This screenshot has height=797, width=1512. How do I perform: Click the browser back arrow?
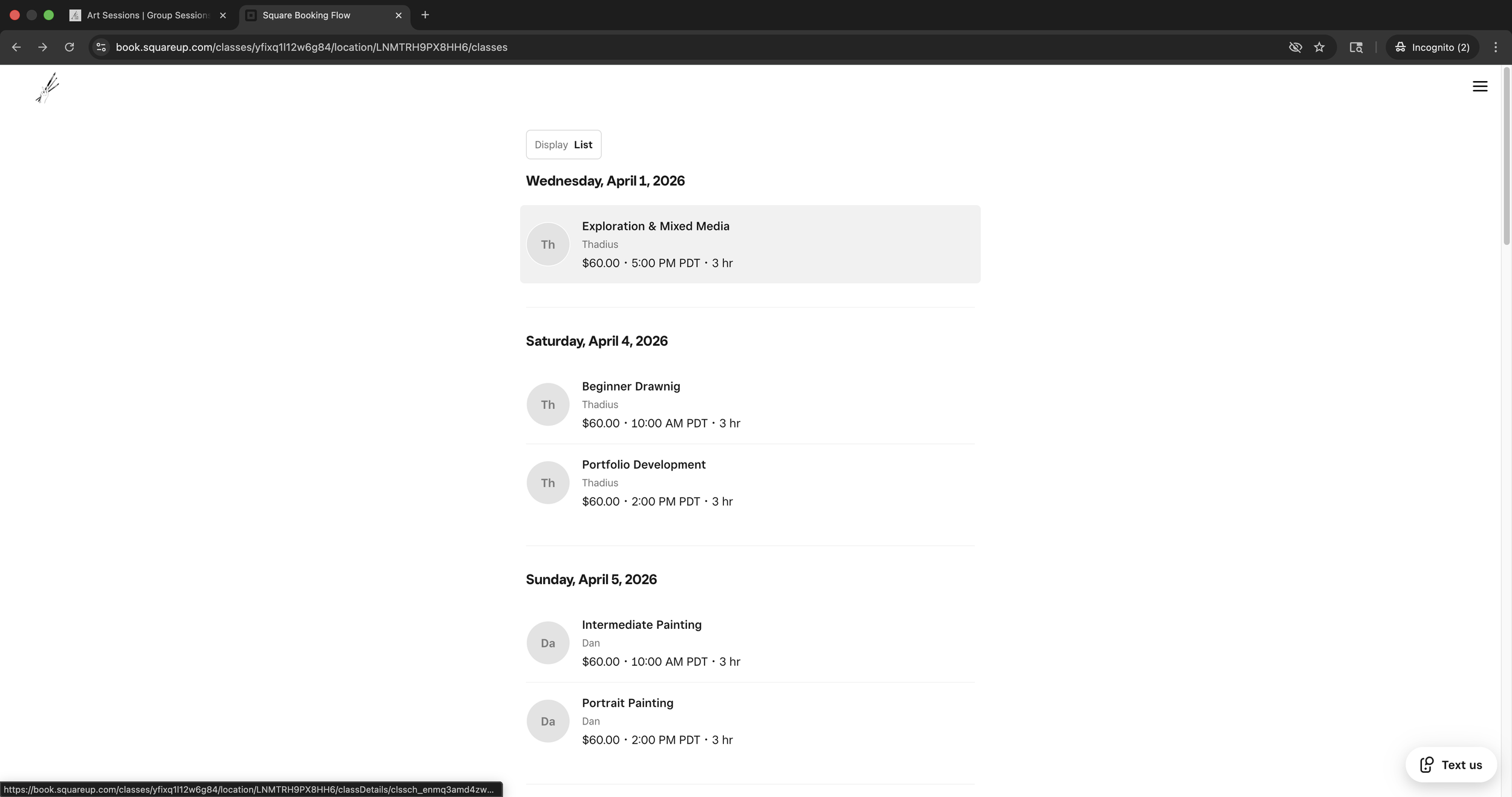pyautogui.click(x=16, y=47)
